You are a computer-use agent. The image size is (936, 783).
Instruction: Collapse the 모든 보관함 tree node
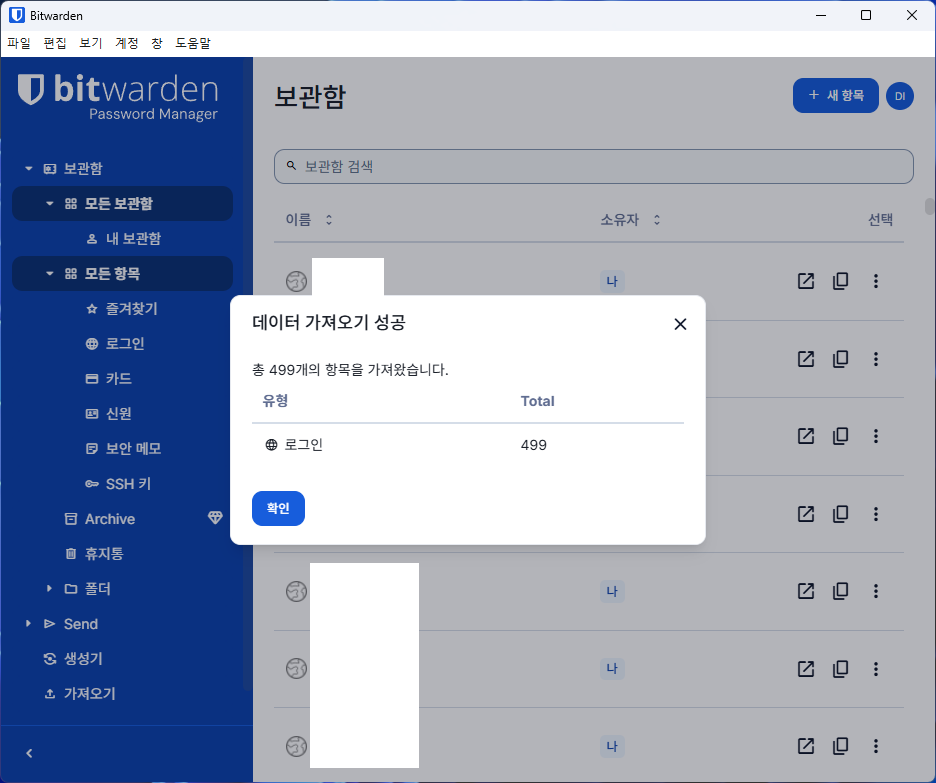pos(50,204)
